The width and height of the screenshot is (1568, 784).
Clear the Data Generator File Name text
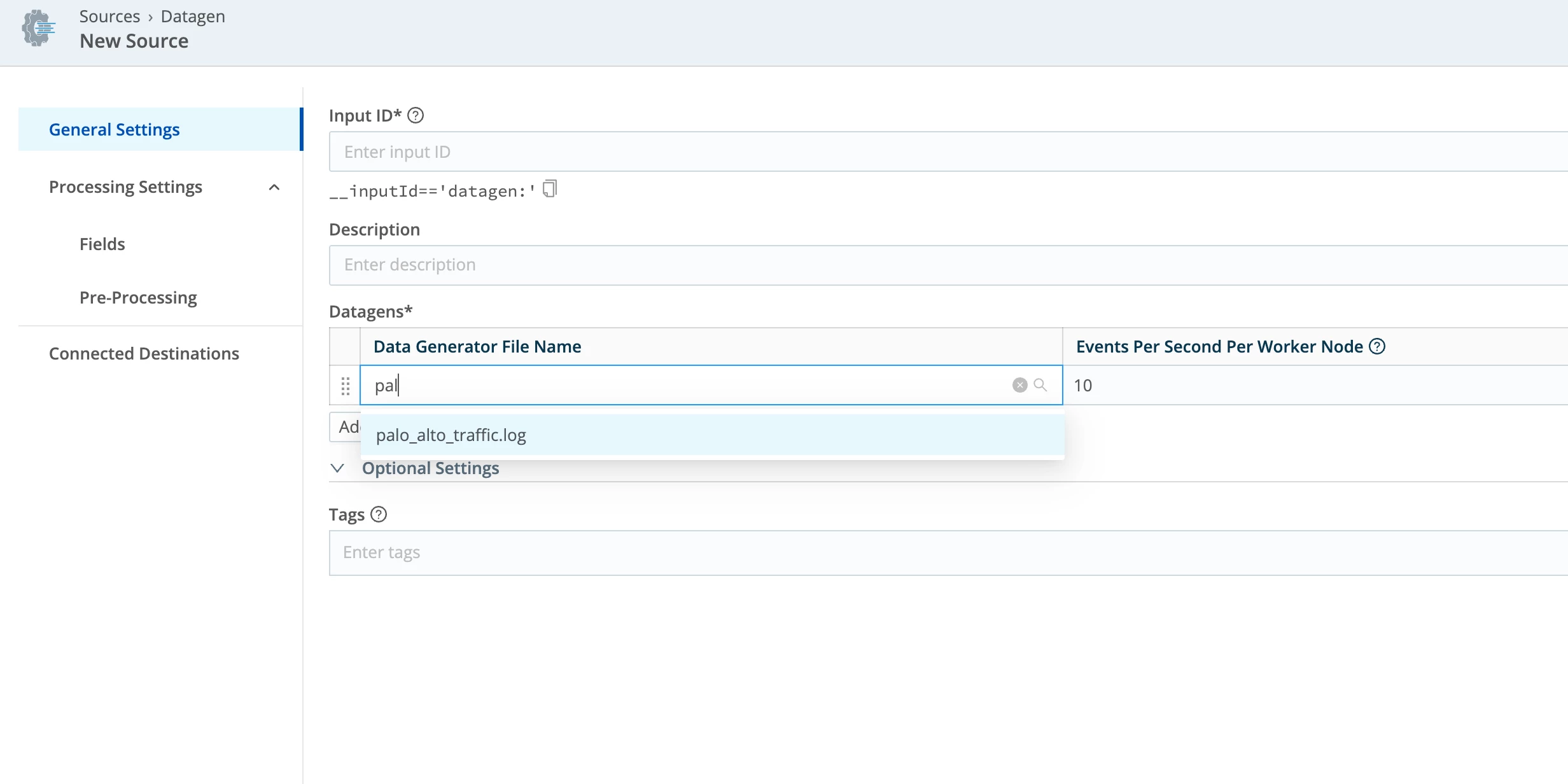(x=1019, y=385)
